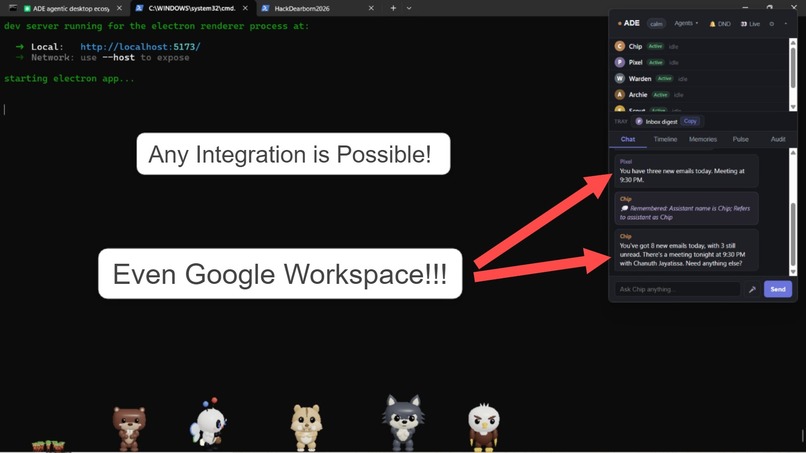Click the hamster desktop pet

(306, 427)
